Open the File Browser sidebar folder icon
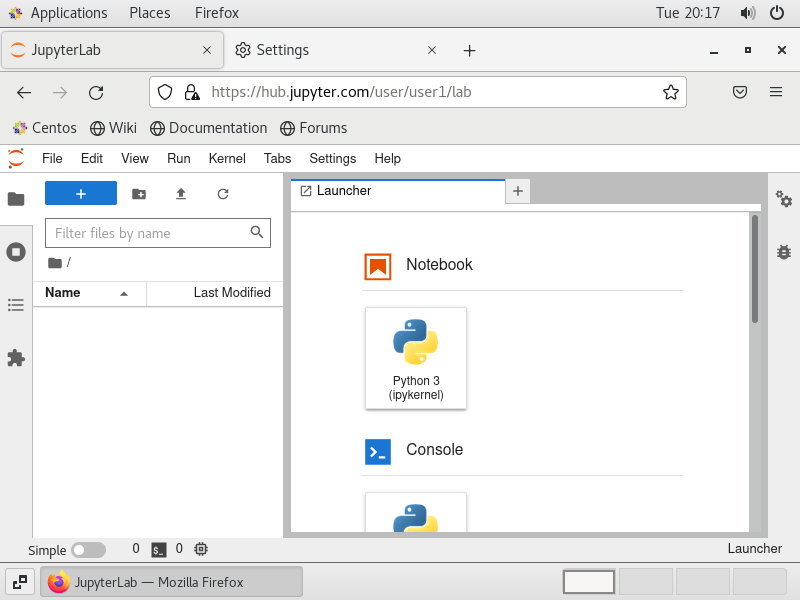This screenshot has width=800, height=600. coord(16,198)
